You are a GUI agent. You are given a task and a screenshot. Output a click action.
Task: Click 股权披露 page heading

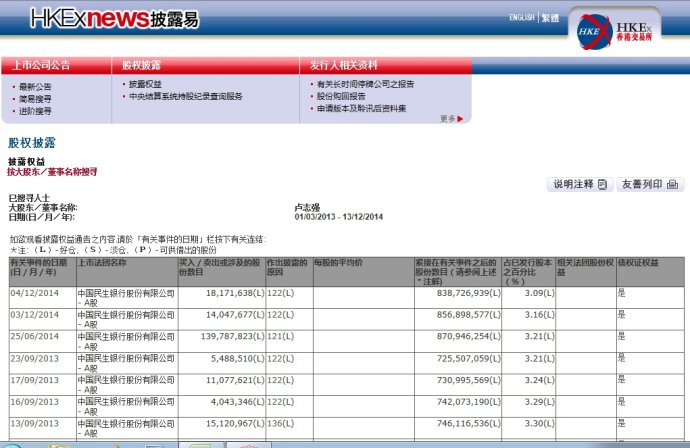coord(32,143)
